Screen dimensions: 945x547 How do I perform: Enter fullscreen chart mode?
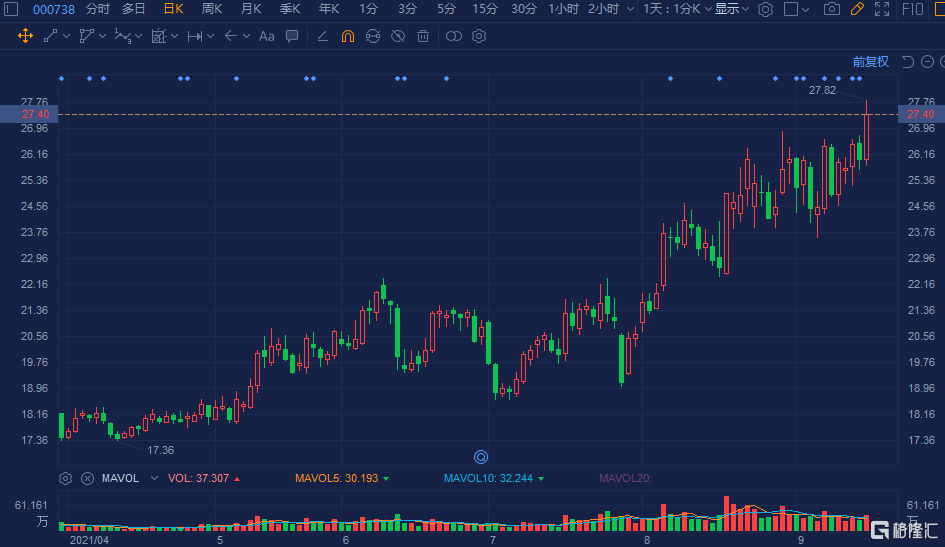tap(882, 9)
